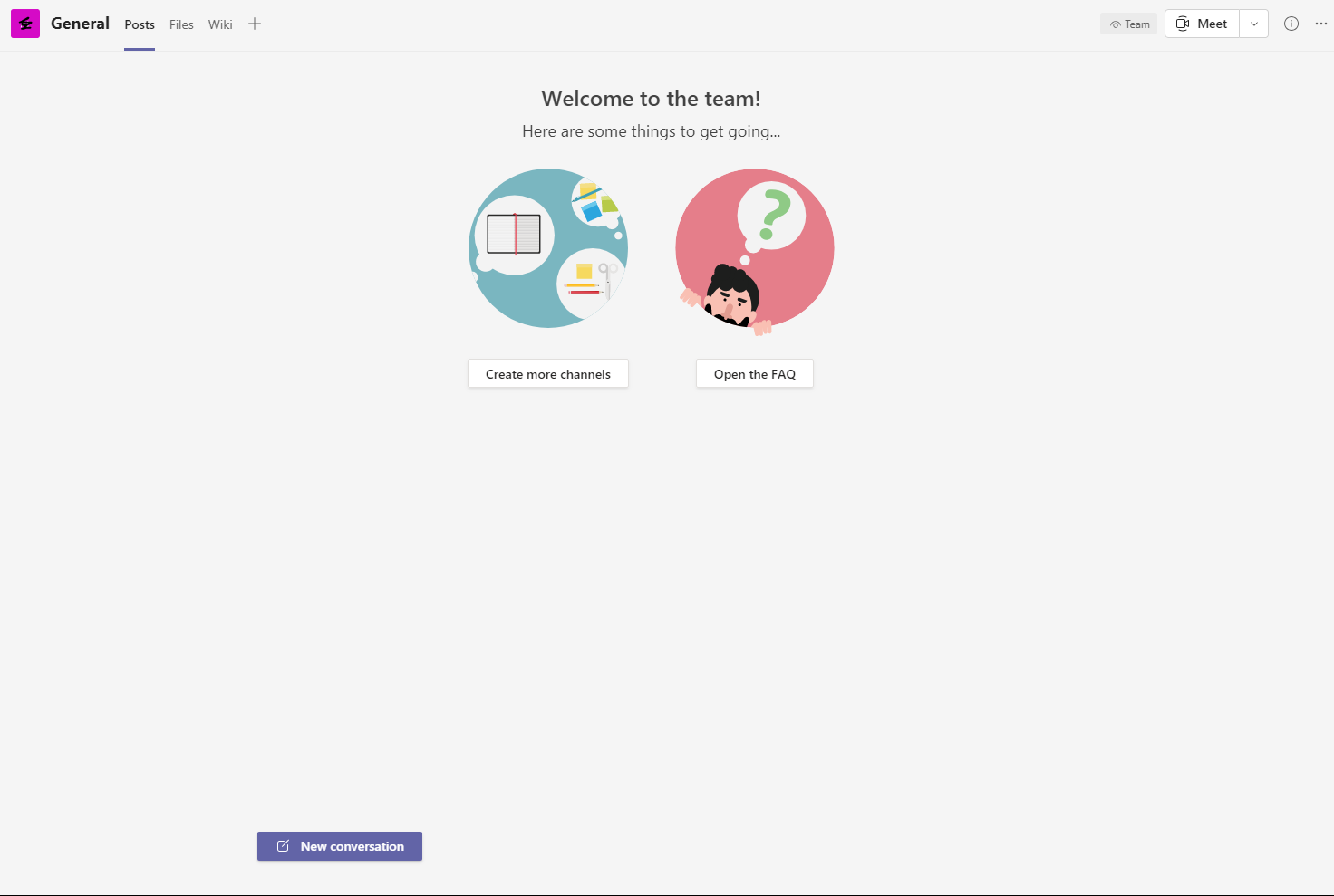
Task: Click the camera icon inside the Meet button
Action: tap(1181, 24)
